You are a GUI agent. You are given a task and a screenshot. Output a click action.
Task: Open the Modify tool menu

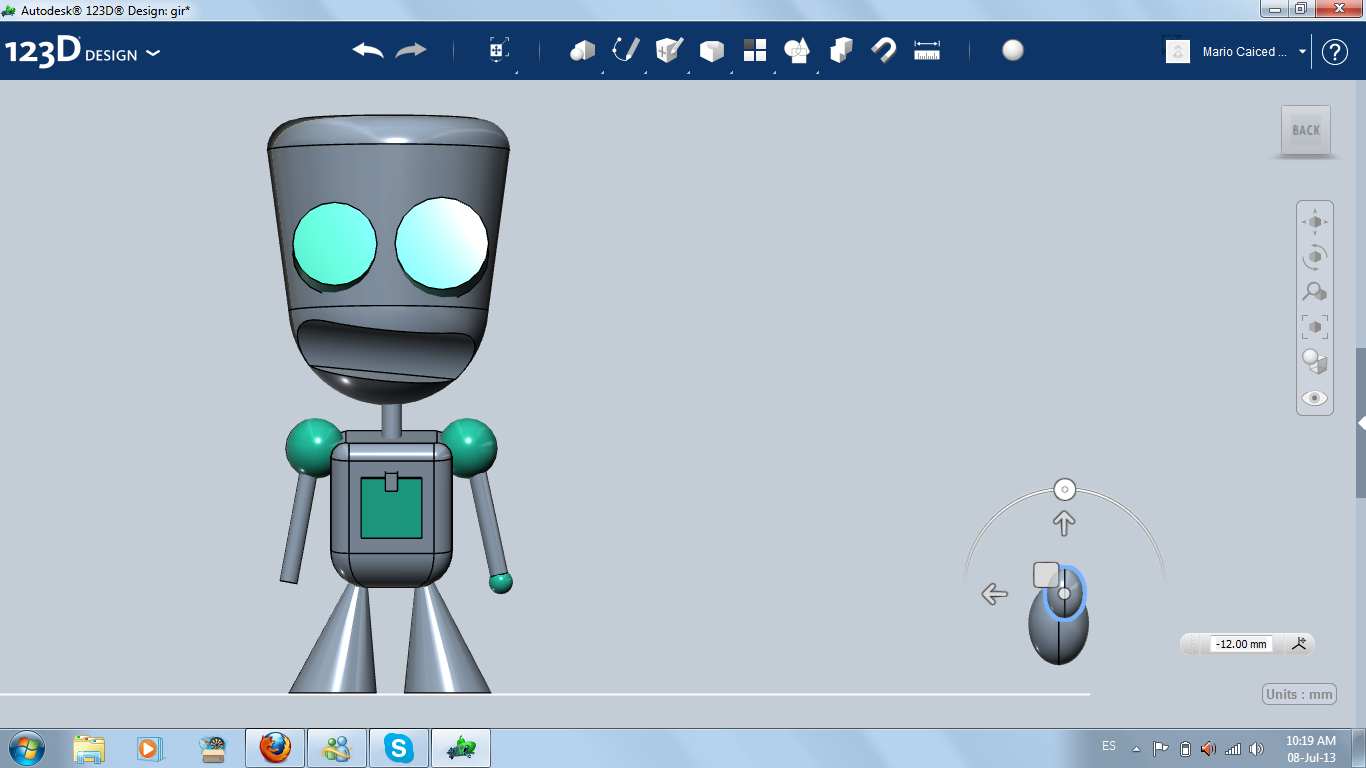(712, 50)
